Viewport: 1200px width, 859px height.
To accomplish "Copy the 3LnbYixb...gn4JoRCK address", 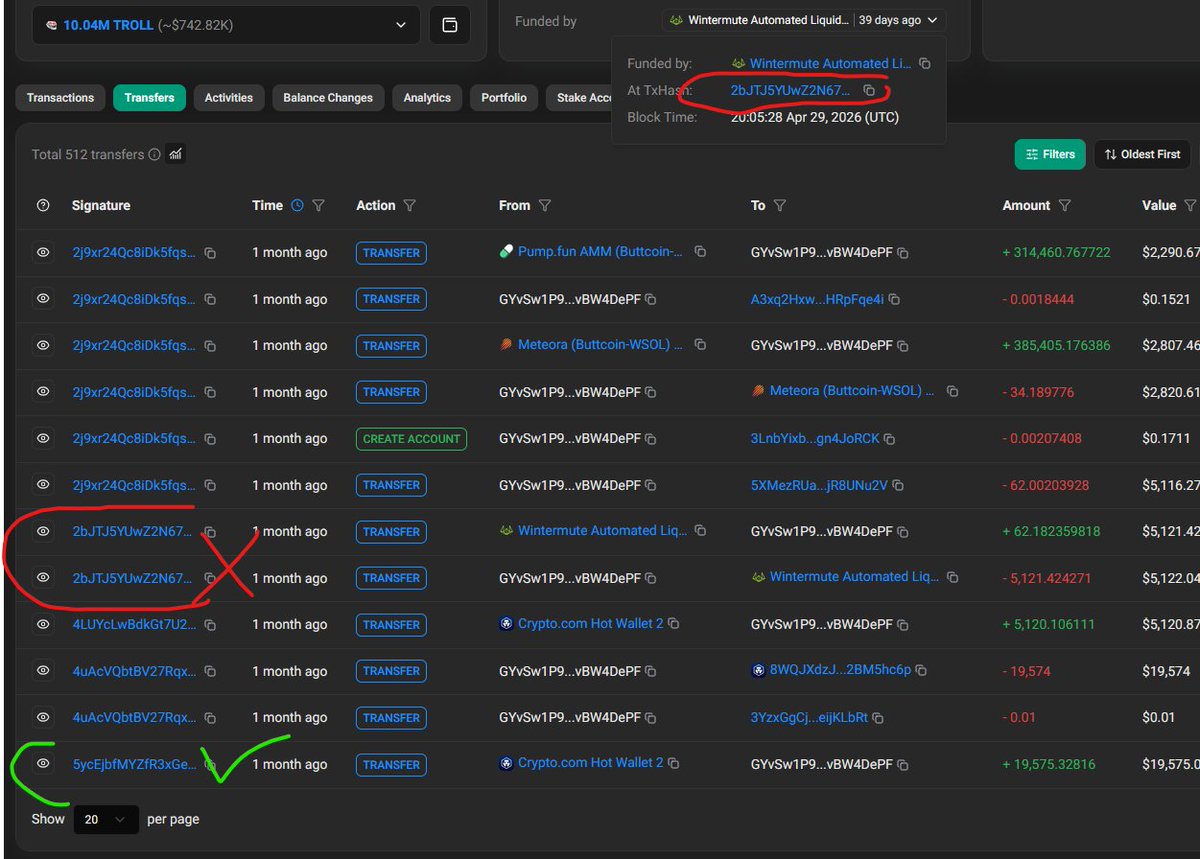I will point(889,439).
